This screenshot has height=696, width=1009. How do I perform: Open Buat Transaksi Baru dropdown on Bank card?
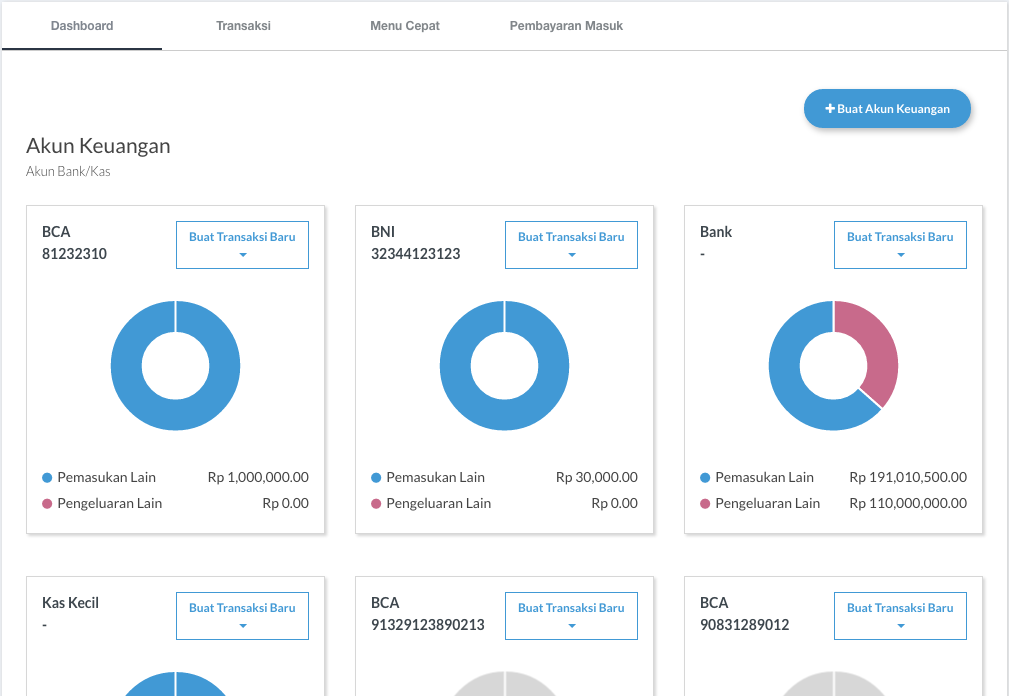click(900, 245)
